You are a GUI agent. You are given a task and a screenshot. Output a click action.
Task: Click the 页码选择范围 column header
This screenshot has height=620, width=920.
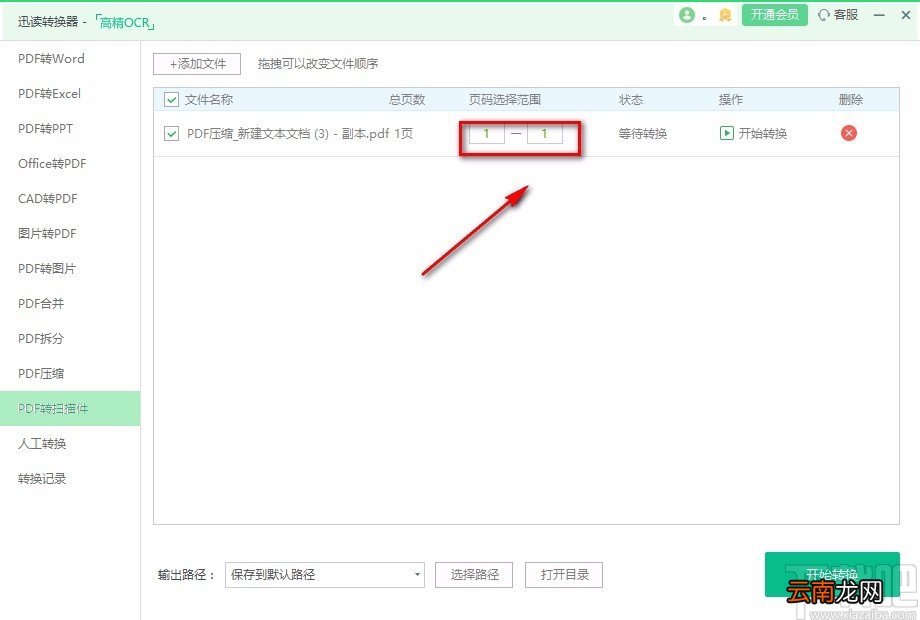click(505, 100)
